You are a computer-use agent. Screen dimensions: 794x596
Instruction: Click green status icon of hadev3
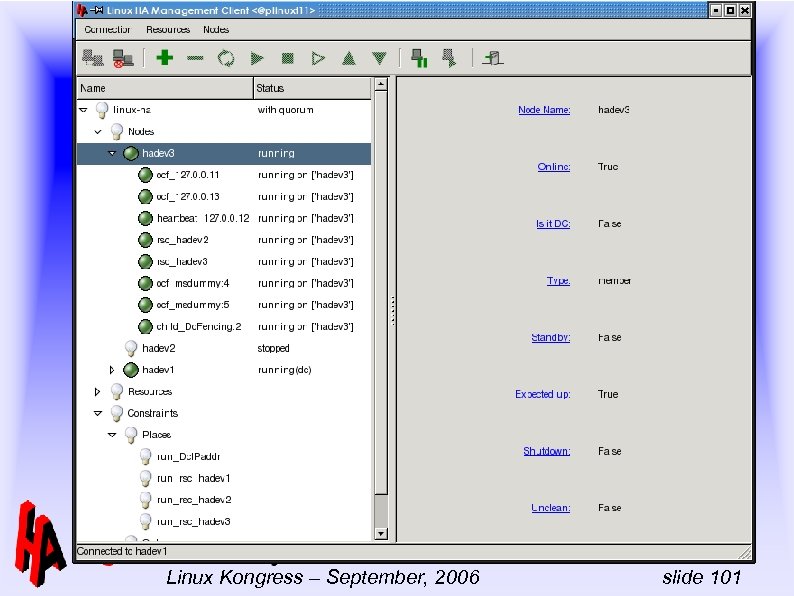(131, 153)
